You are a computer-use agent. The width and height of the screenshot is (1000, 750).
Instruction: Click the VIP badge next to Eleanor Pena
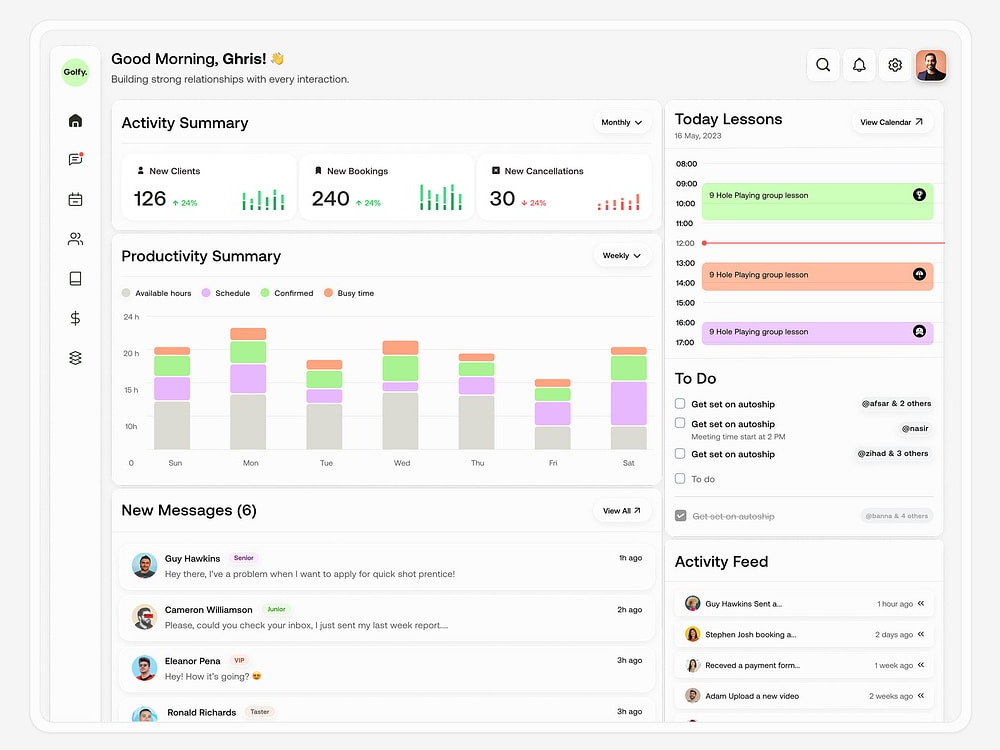(239, 660)
